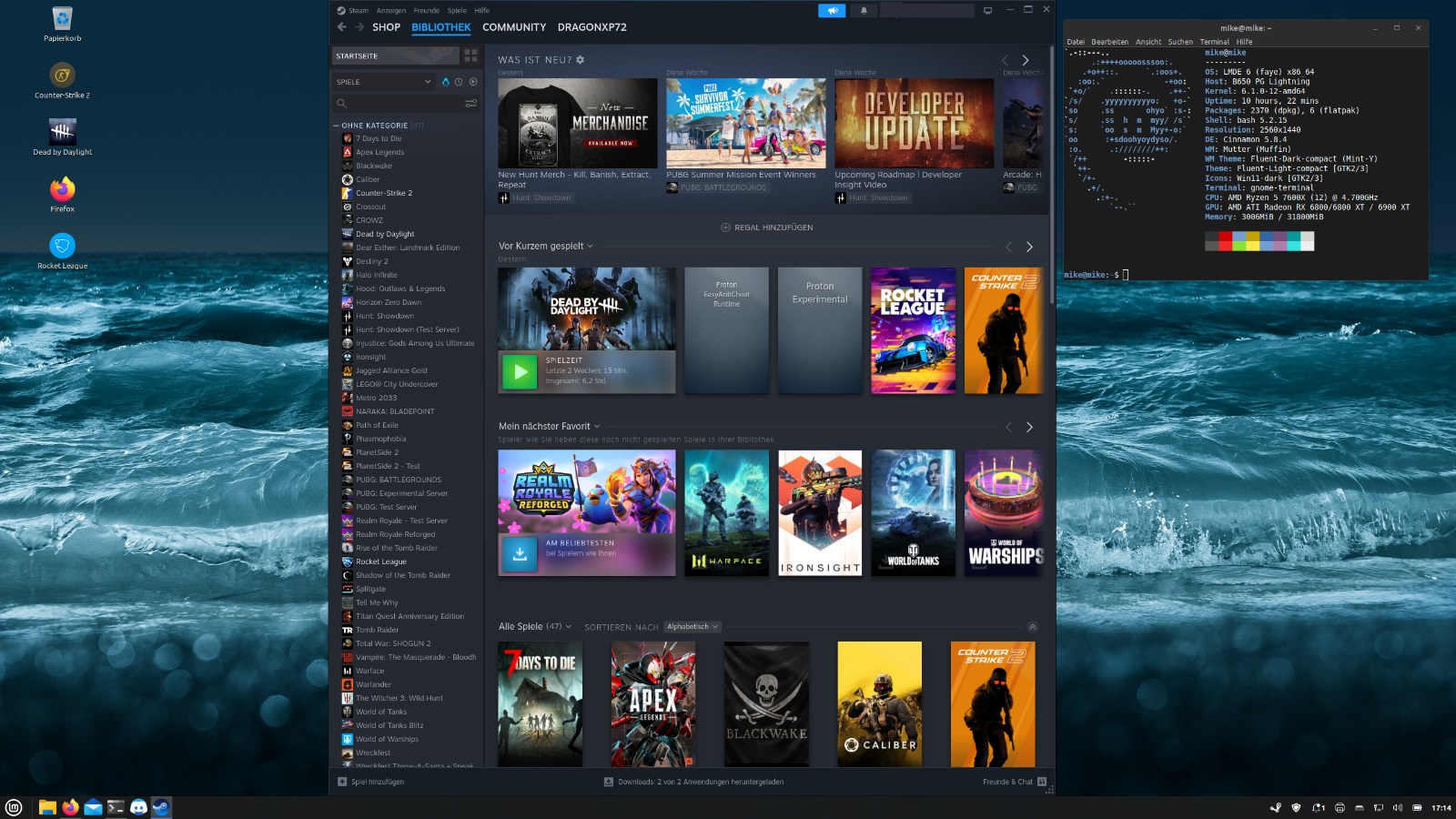Open the Alphabetisch sort dropdown

[693, 627]
